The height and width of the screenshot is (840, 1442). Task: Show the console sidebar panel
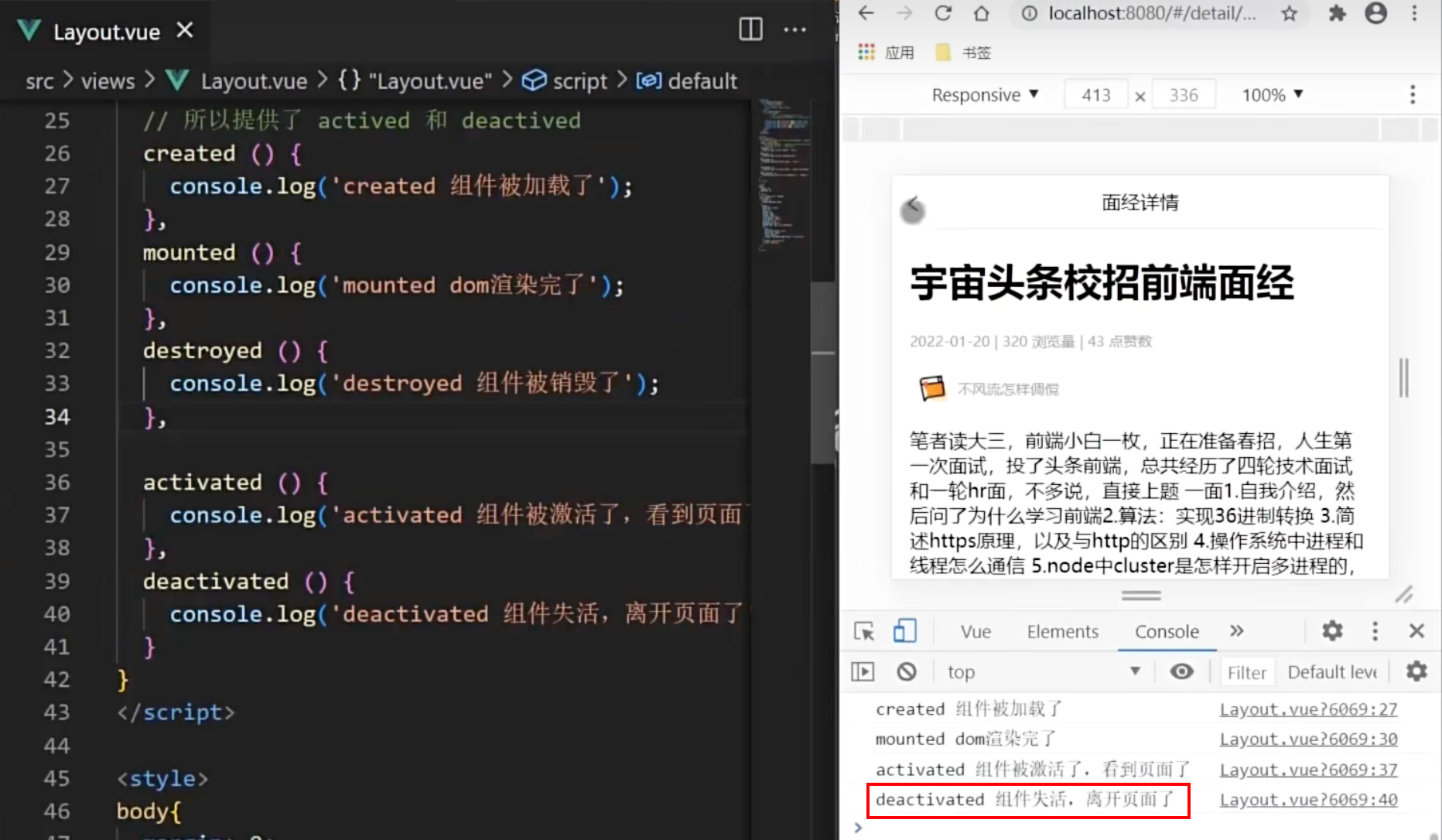pyautogui.click(x=863, y=671)
